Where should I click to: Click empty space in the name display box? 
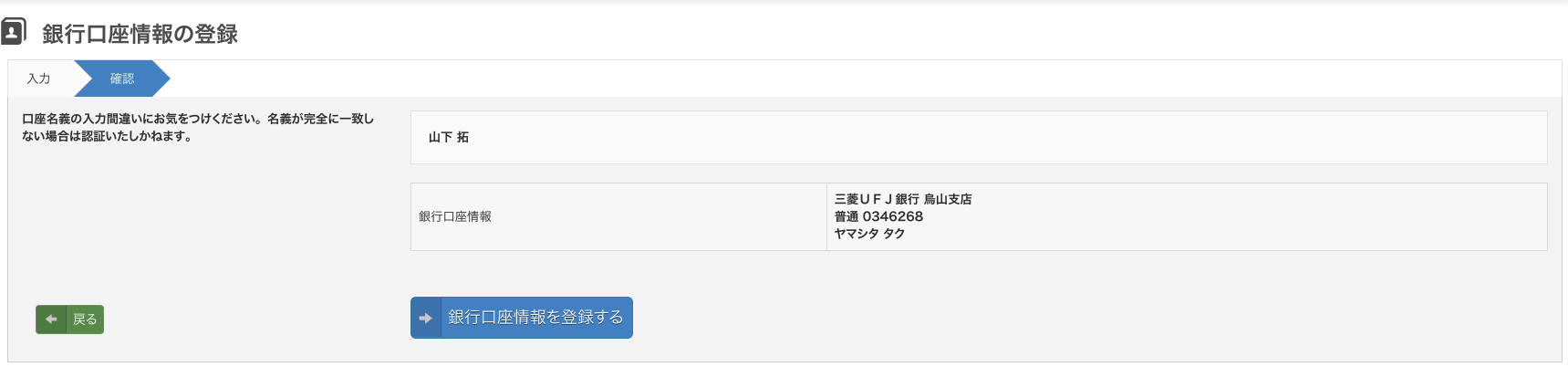[x=1003, y=137]
